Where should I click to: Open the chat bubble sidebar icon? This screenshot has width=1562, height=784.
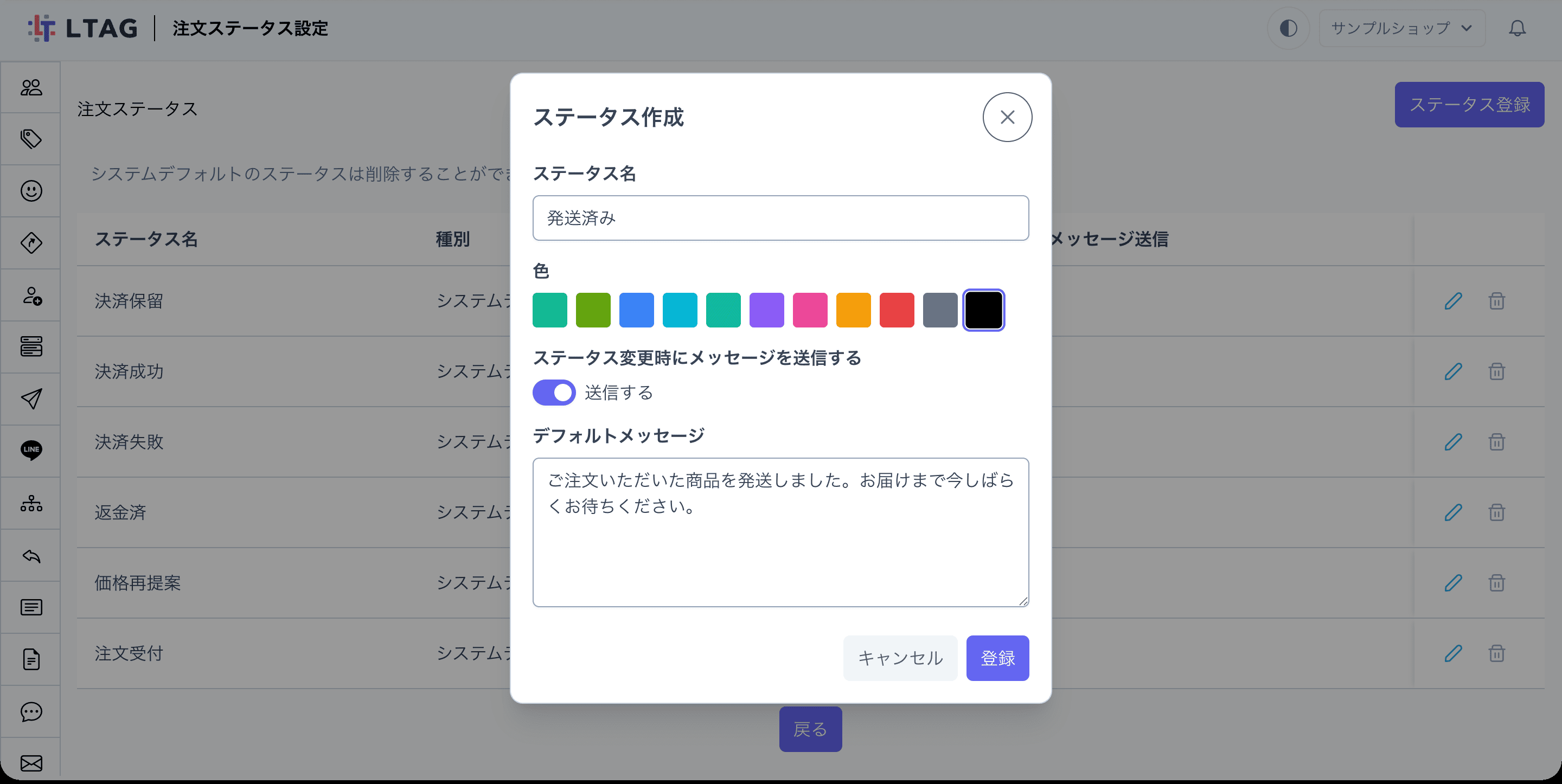(x=31, y=711)
